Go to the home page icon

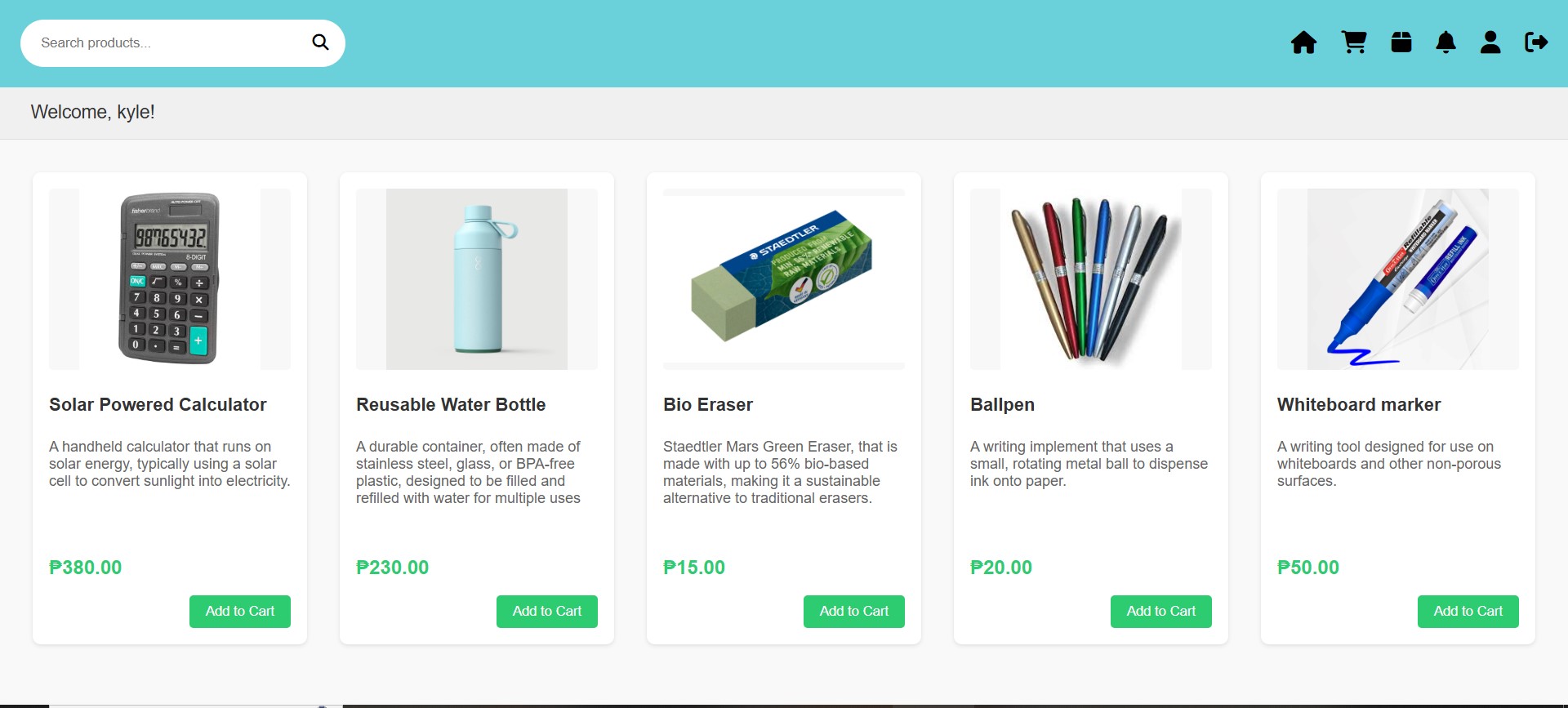point(1303,42)
